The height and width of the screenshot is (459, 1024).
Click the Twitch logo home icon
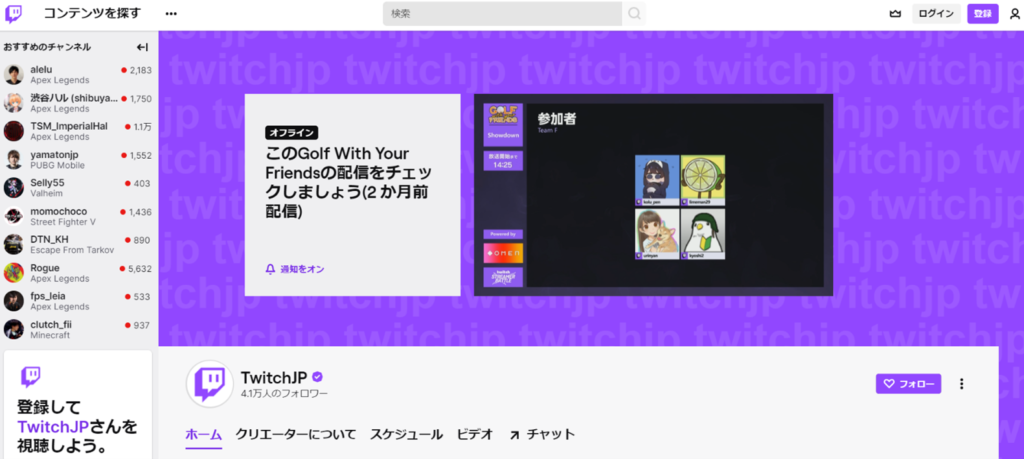coord(13,14)
